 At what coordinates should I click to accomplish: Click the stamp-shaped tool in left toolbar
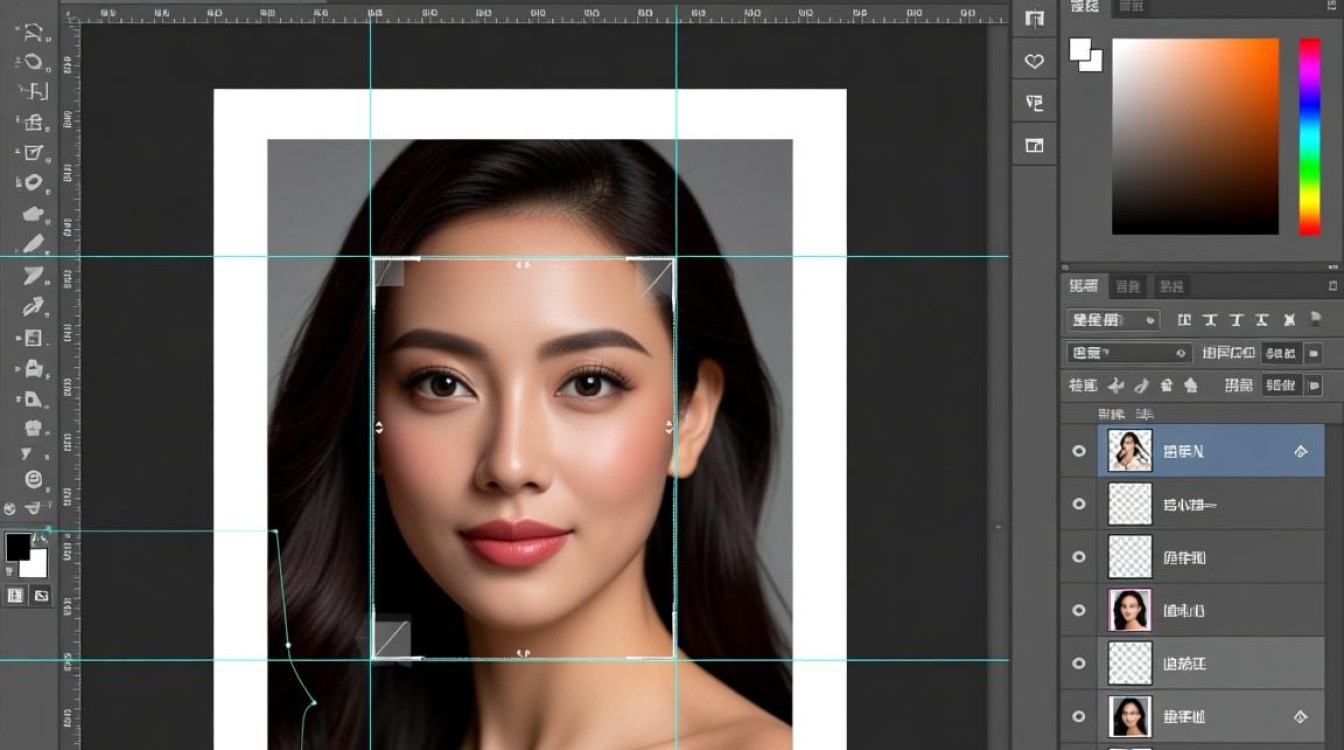click(33, 367)
